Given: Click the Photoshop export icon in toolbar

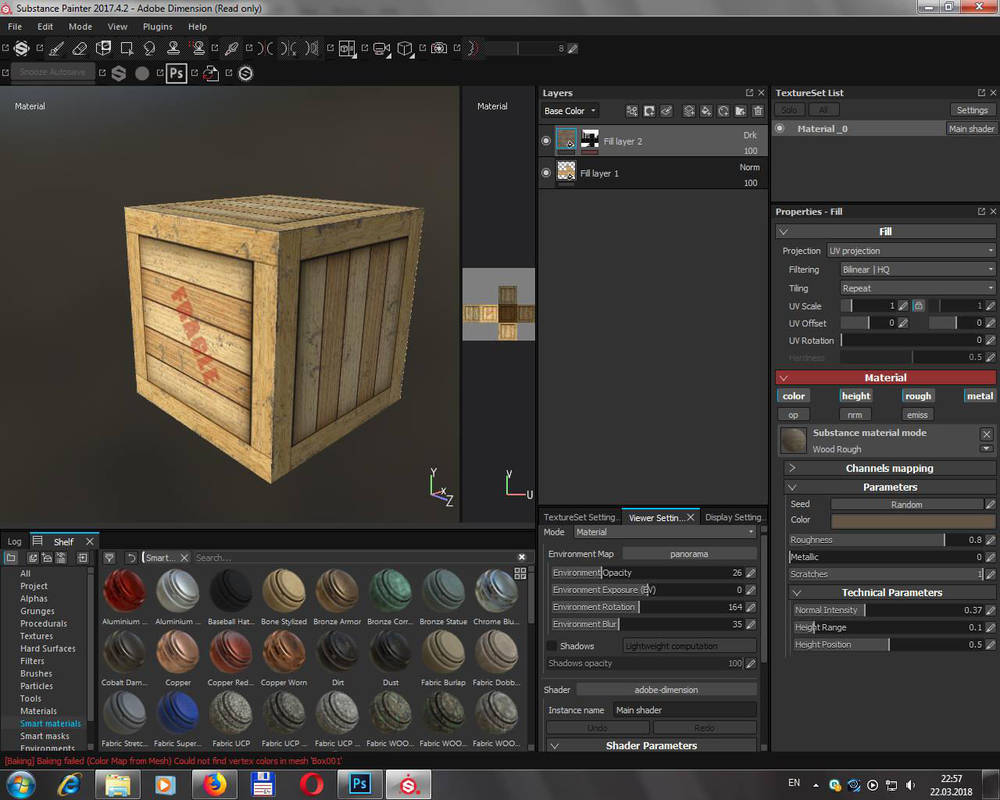Looking at the screenshot, I should pyautogui.click(x=177, y=73).
